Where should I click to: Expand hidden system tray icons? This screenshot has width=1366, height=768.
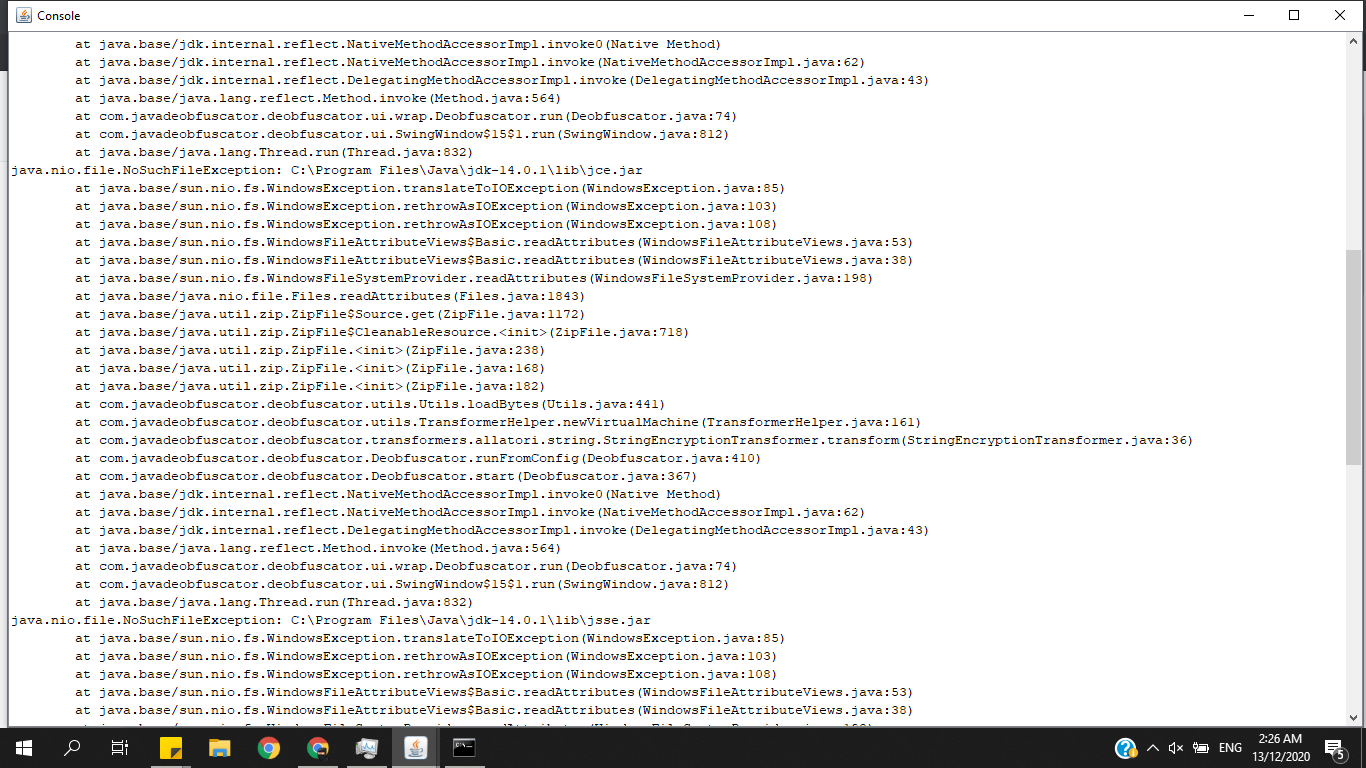click(1152, 747)
